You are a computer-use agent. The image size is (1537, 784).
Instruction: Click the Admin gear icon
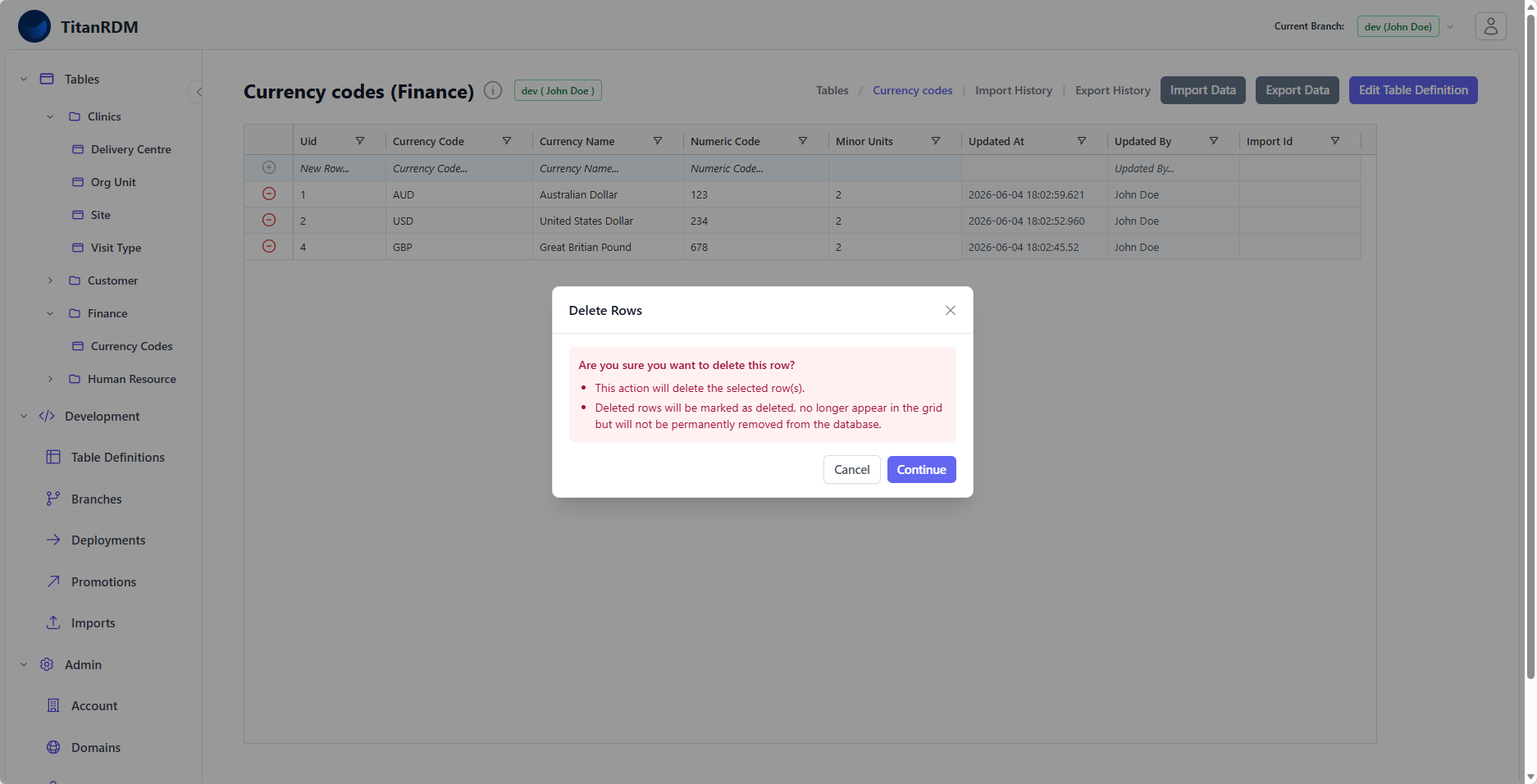click(47, 664)
